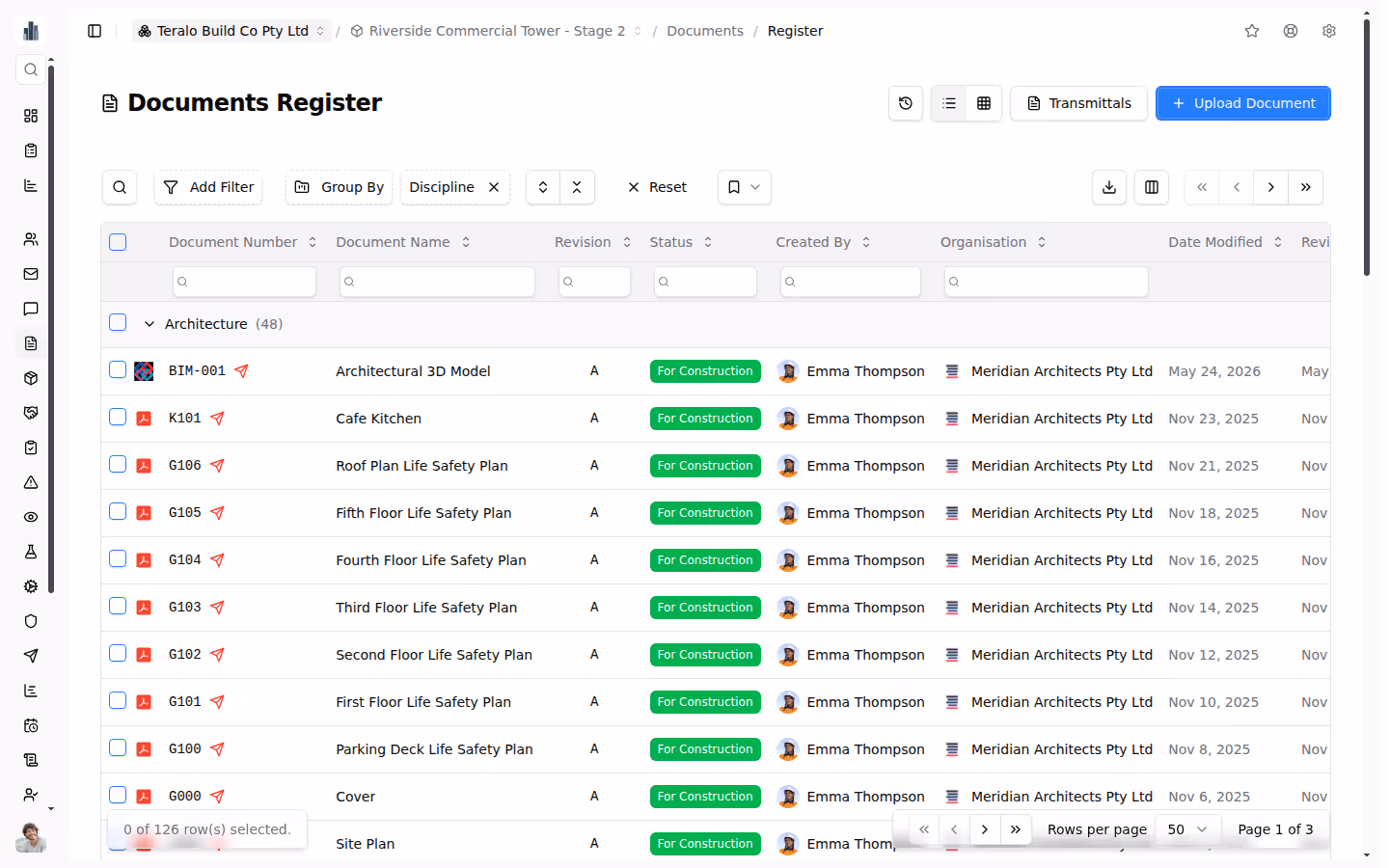
Task: Open the chat message icon in sidebar
Action: pyautogui.click(x=31, y=309)
